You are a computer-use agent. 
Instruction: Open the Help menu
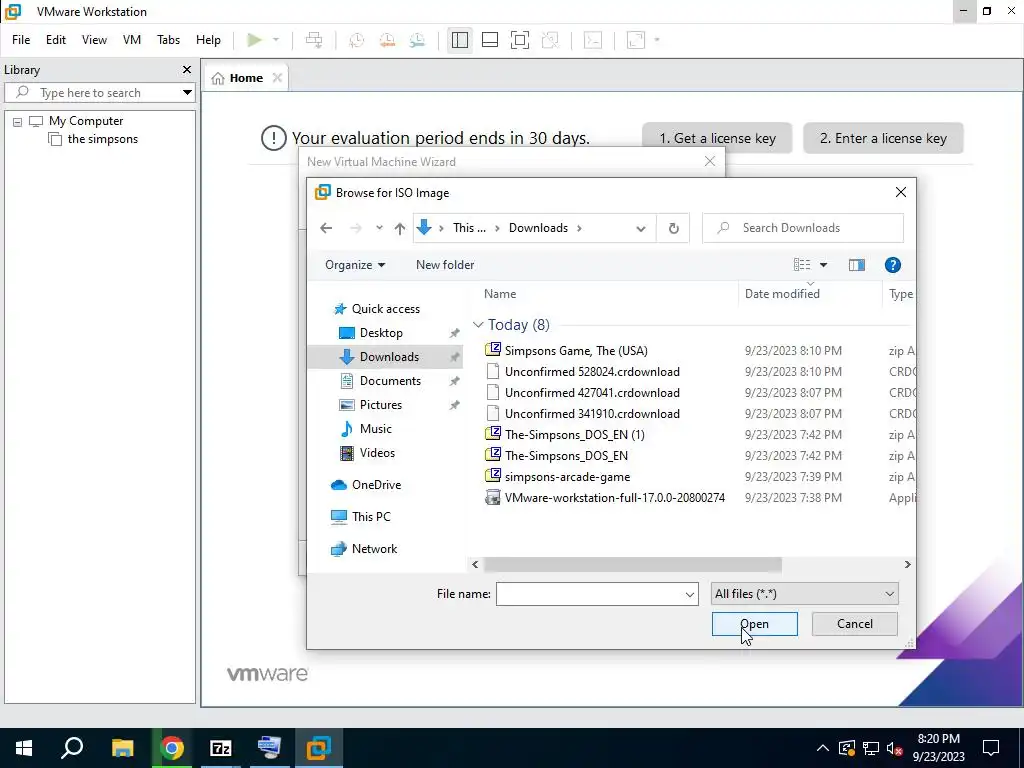[x=208, y=40]
